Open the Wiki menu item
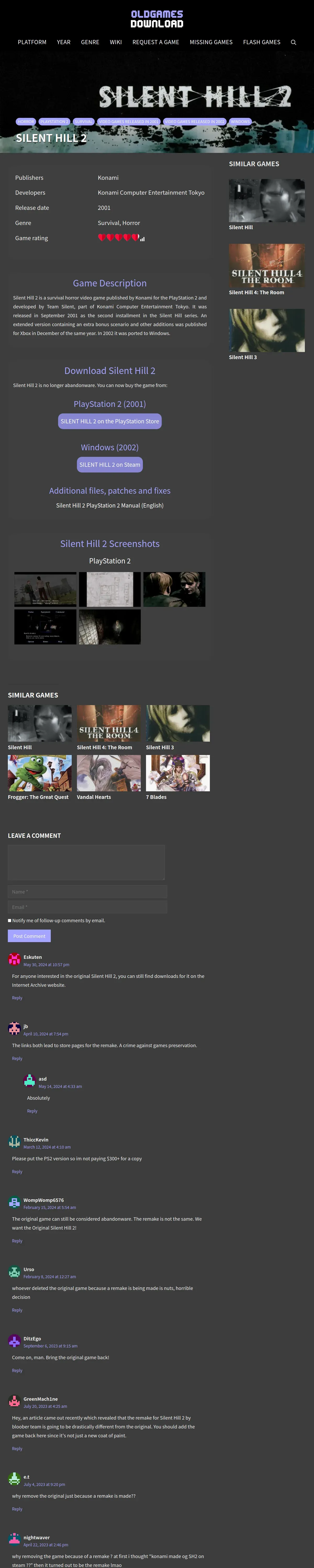Screen dimensions: 314x1568 coord(116,42)
